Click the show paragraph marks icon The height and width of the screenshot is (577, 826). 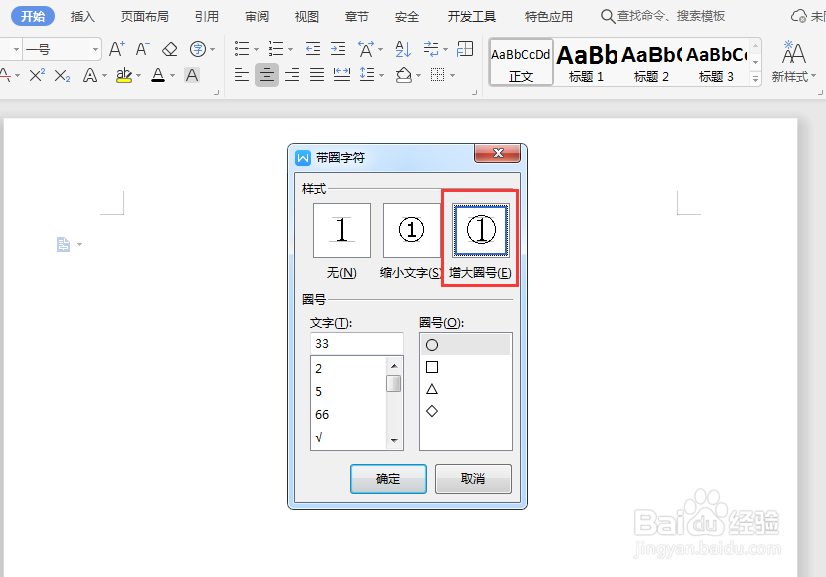click(x=431, y=49)
